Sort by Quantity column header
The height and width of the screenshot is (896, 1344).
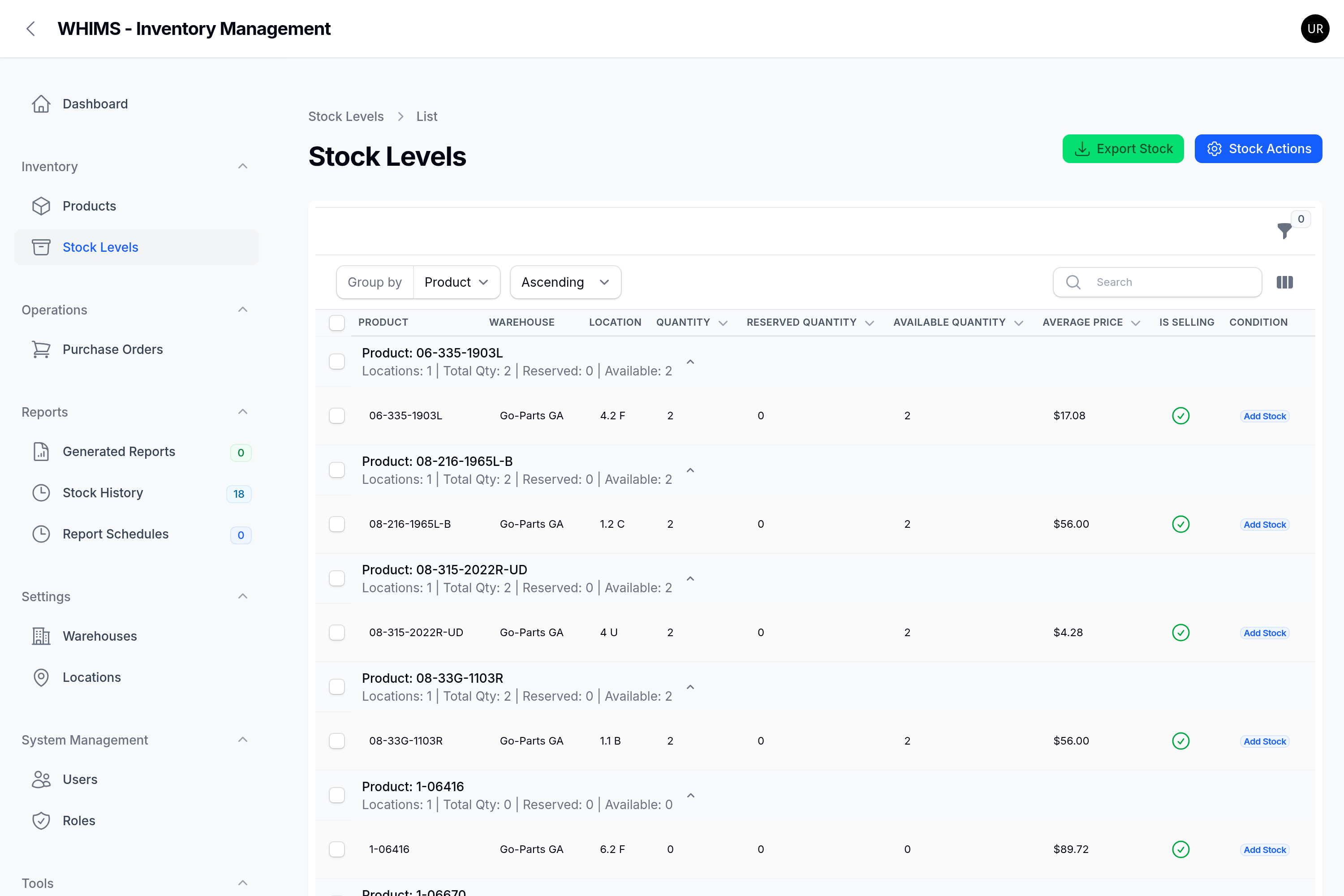[x=691, y=323]
